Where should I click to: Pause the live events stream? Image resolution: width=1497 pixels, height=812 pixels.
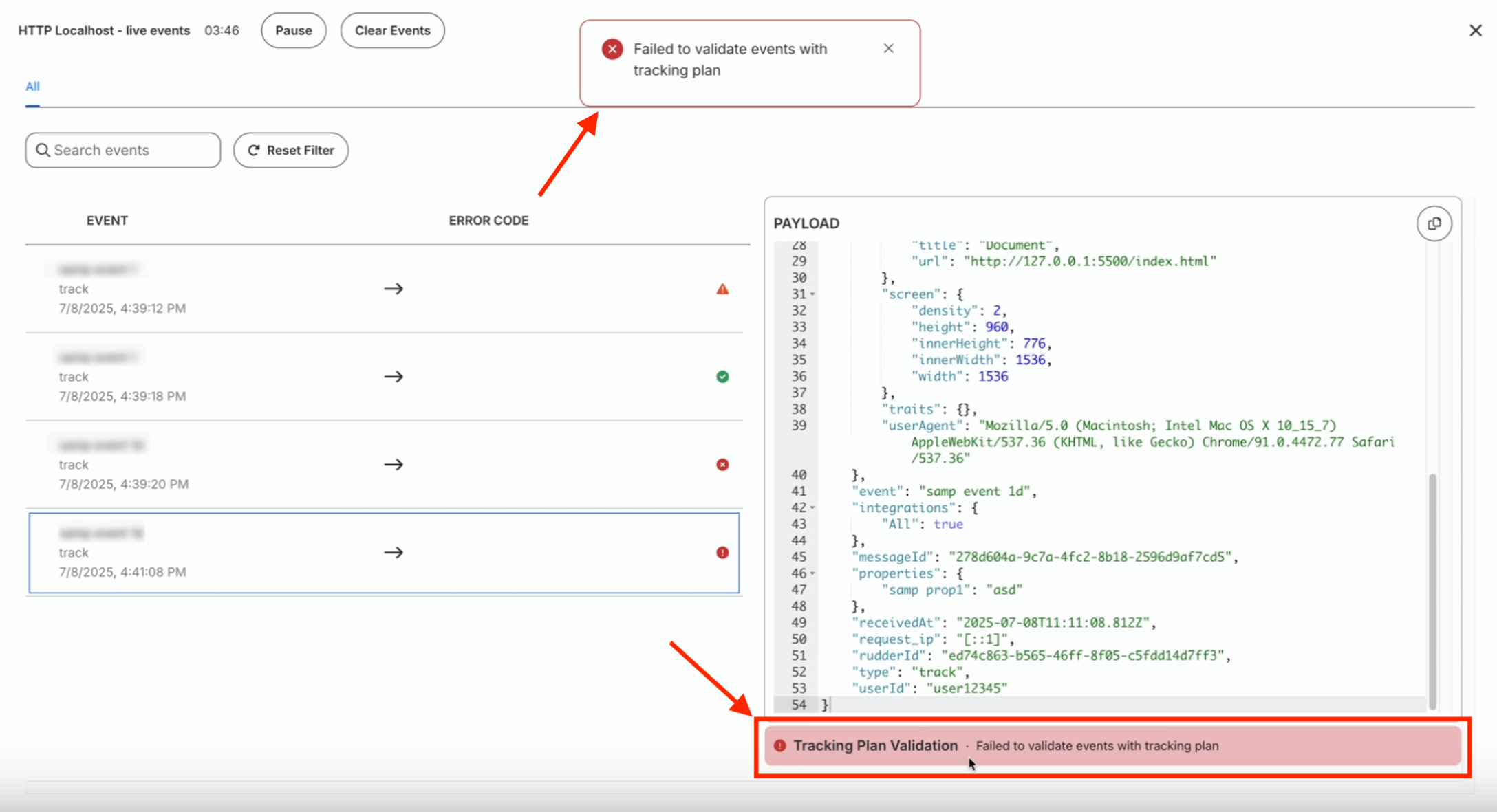[x=294, y=30]
